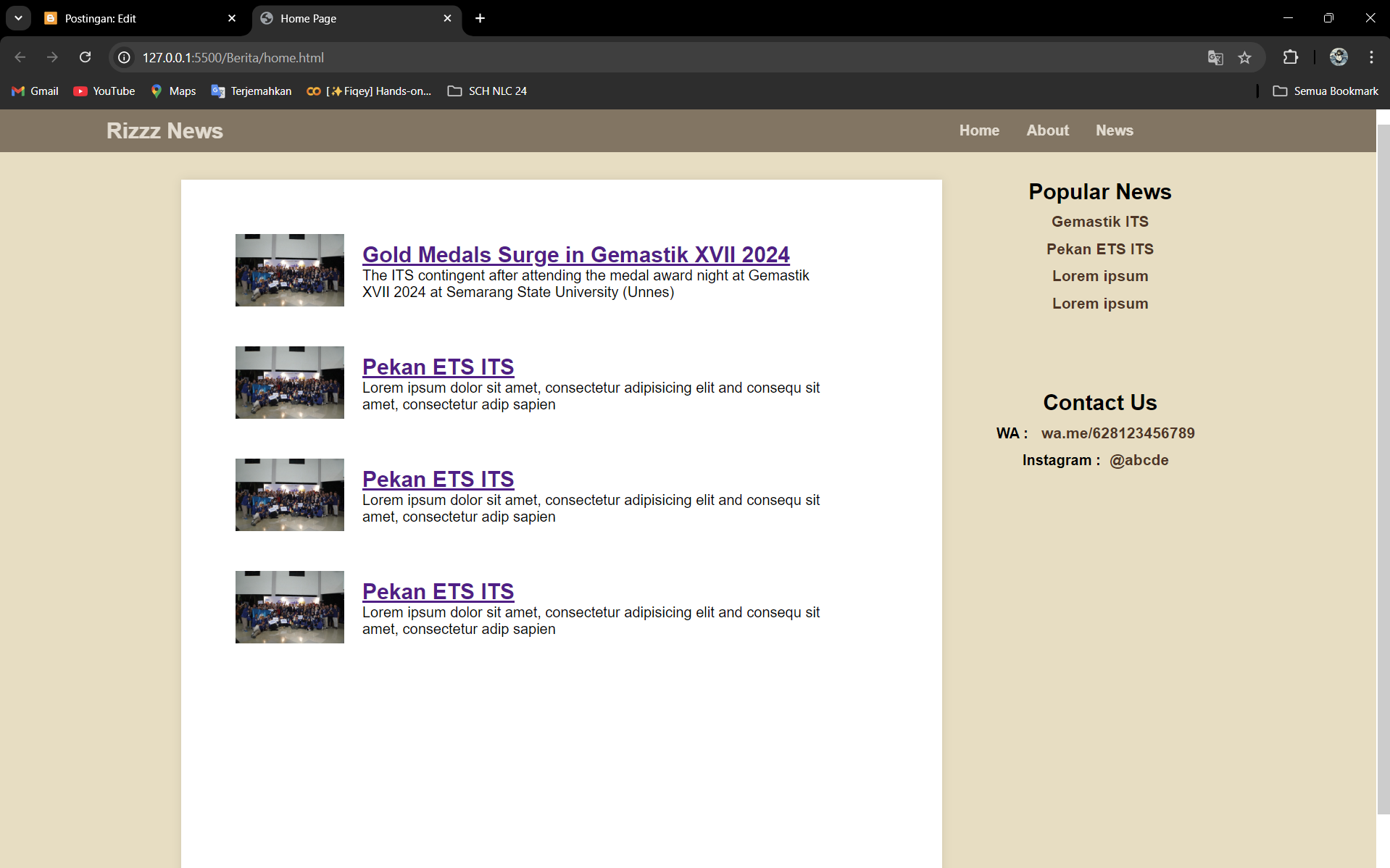Open a new browser tab
Screen dimensions: 1390x868
click(x=480, y=18)
